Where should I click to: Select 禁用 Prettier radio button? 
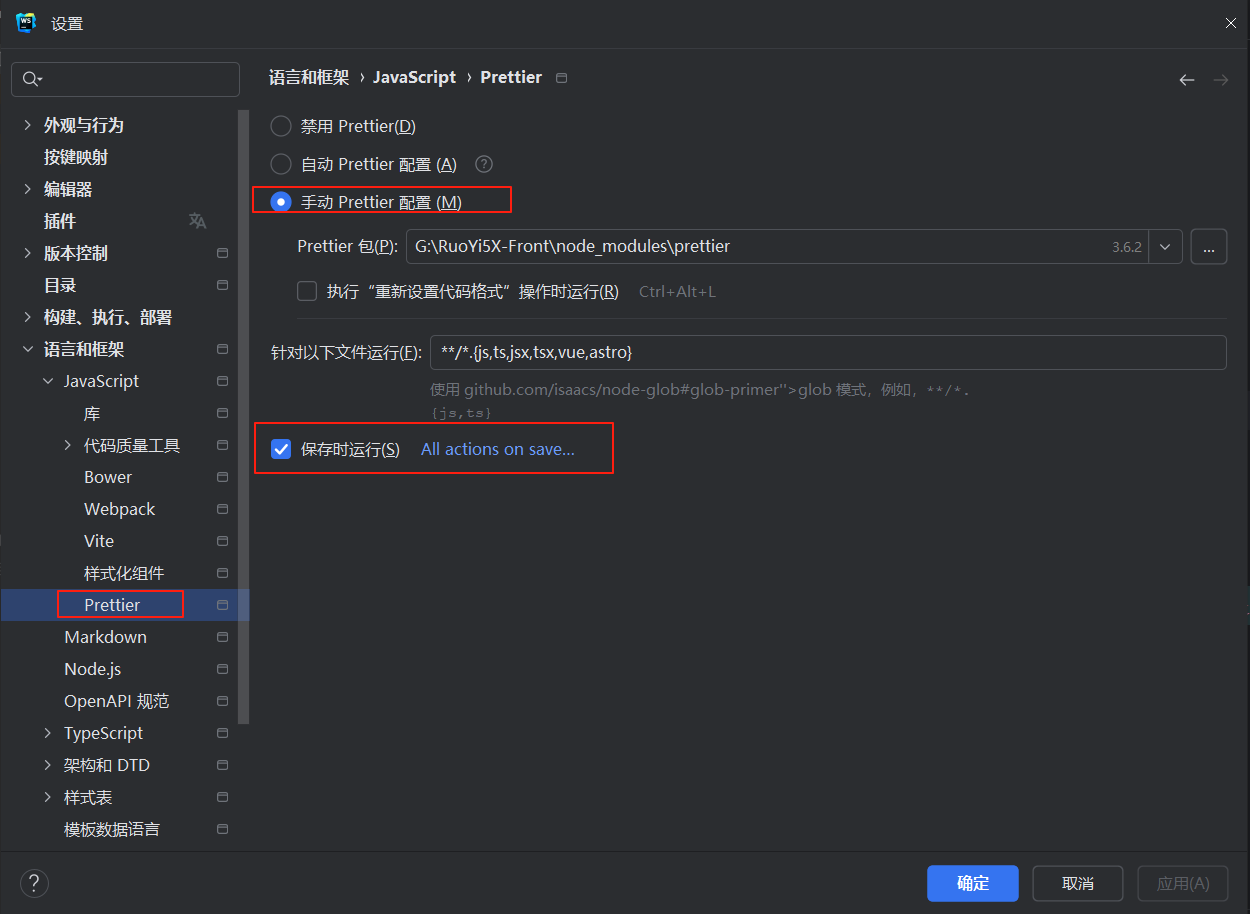(x=281, y=126)
